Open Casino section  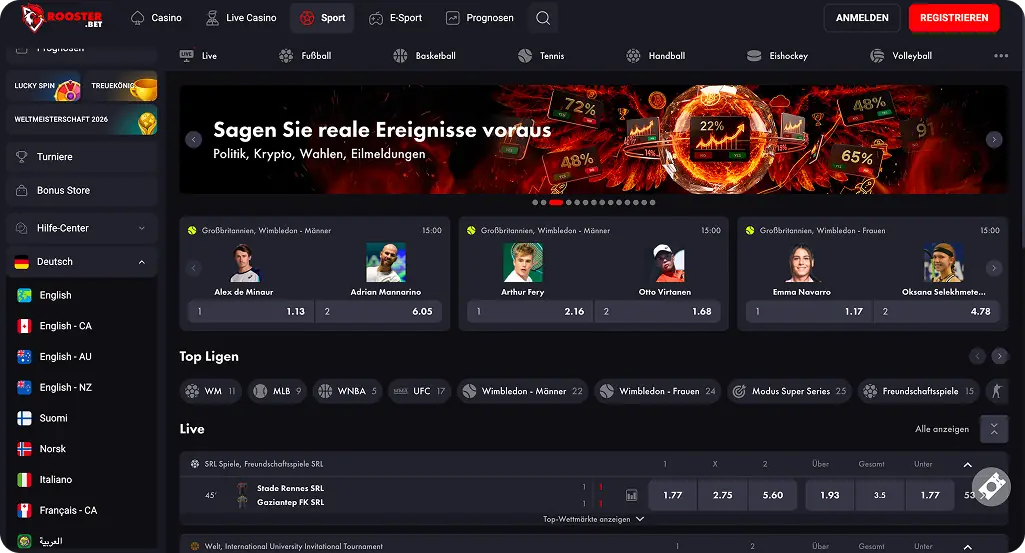coord(156,18)
